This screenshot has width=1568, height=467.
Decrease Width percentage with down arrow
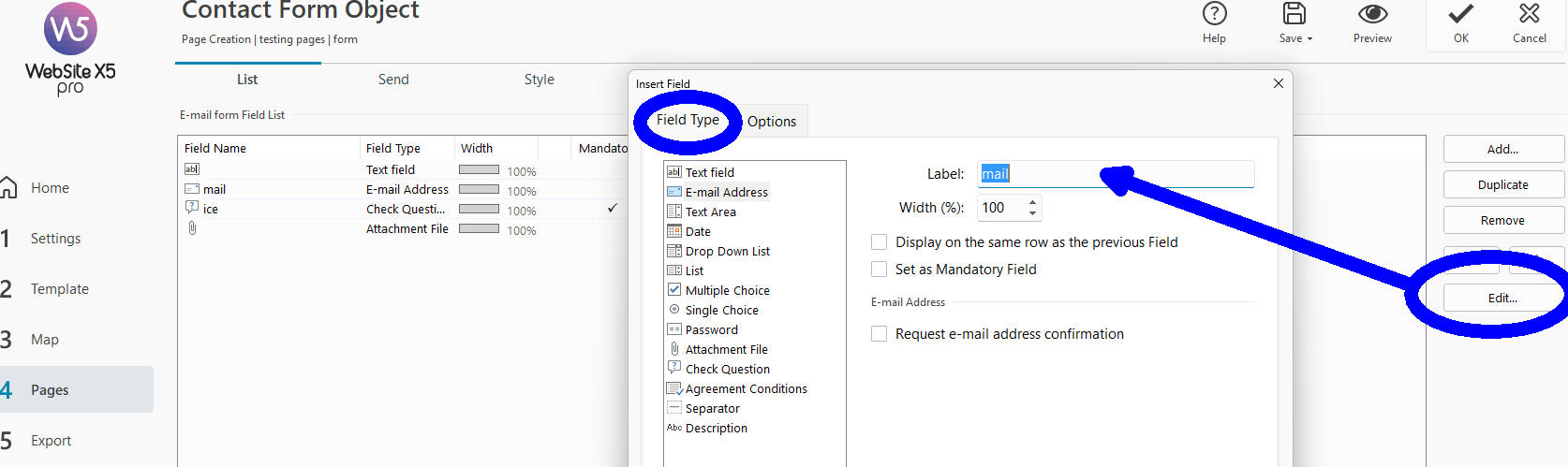[x=1032, y=213]
